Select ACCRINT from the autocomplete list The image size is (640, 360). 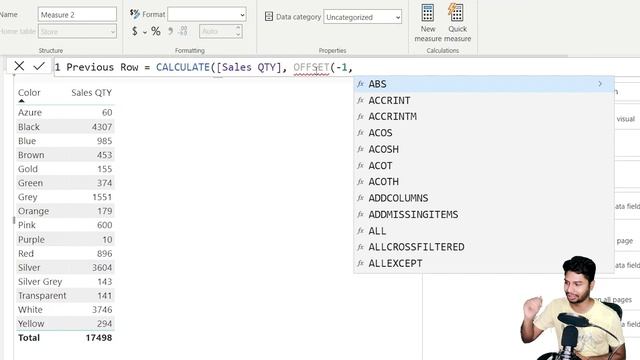point(484,100)
